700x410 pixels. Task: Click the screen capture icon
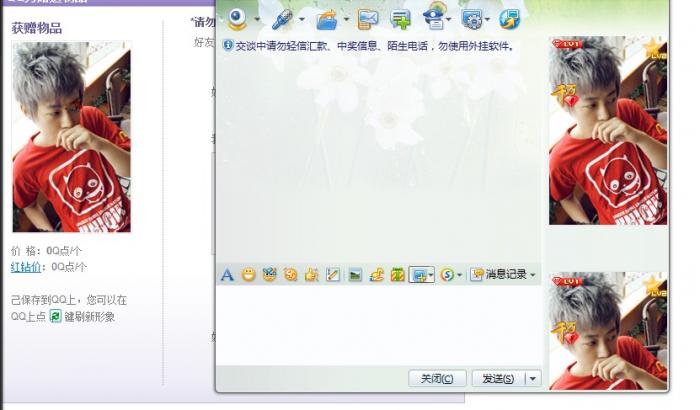click(418, 275)
